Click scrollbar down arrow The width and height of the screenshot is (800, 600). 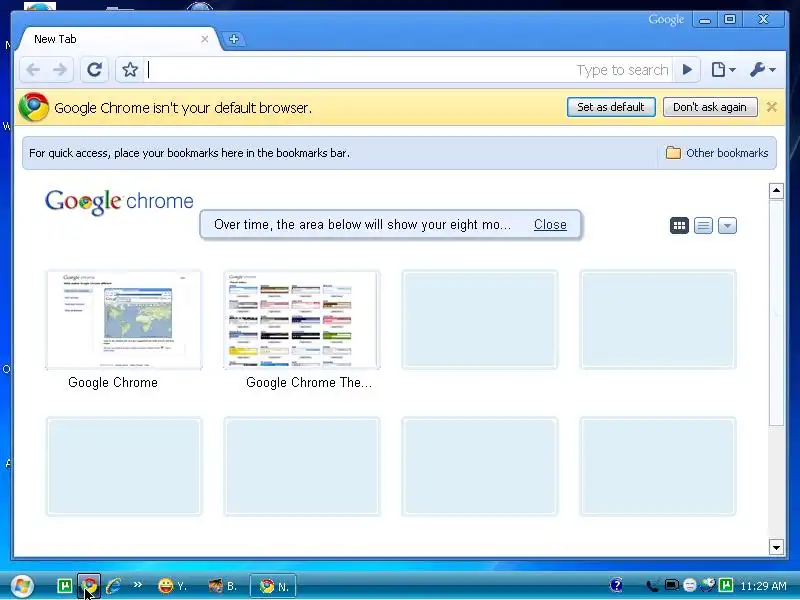coord(776,547)
